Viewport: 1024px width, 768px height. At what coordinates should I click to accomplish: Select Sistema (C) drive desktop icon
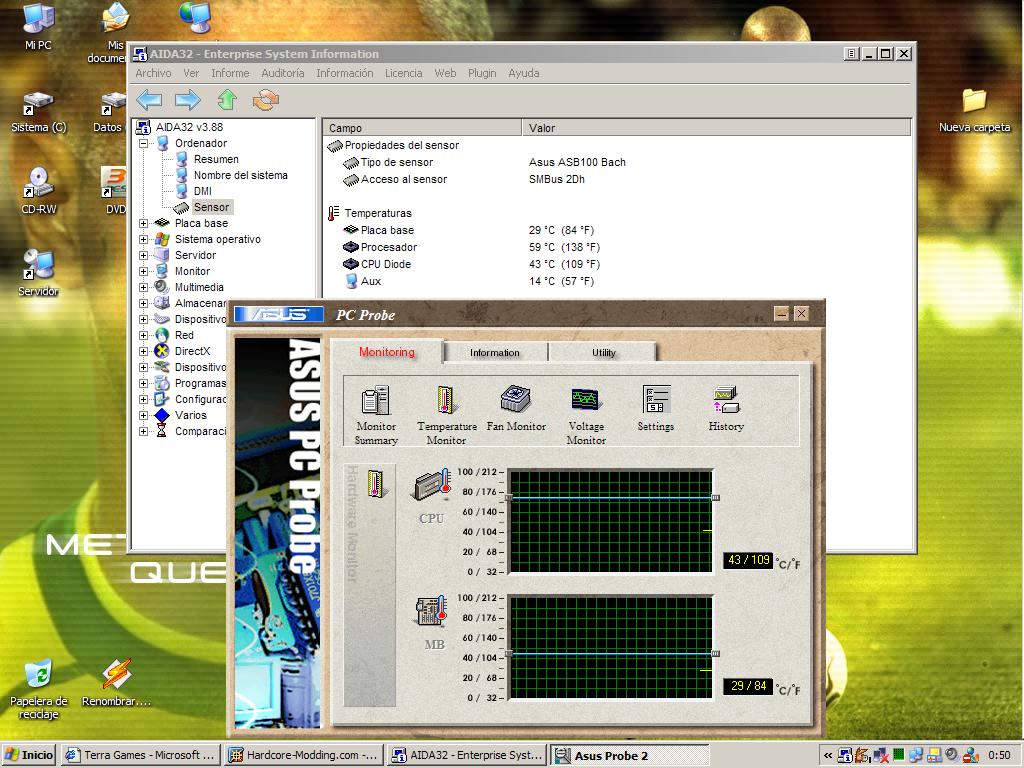pyautogui.click(x=39, y=112)
